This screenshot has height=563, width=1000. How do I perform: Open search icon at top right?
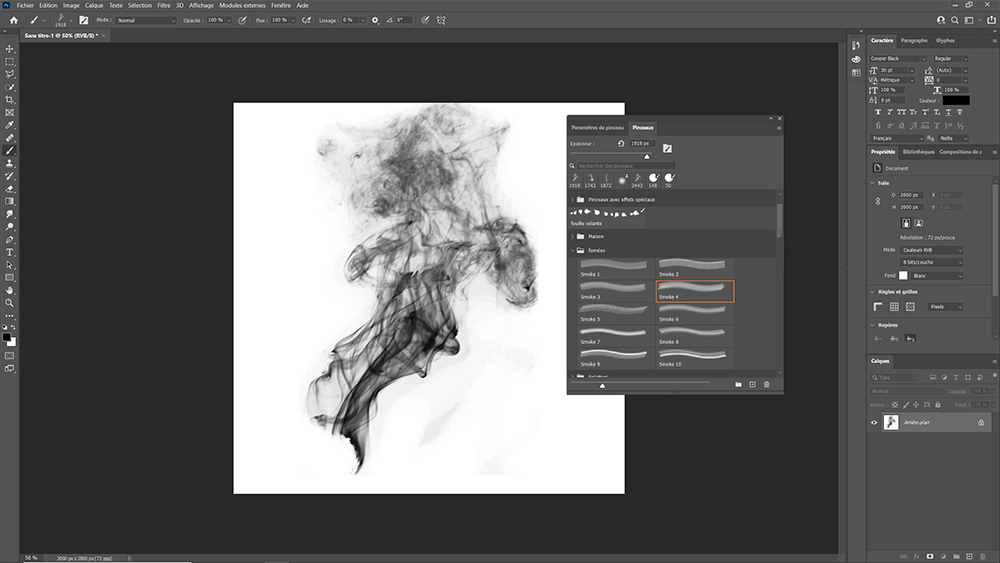pos(955,20)
